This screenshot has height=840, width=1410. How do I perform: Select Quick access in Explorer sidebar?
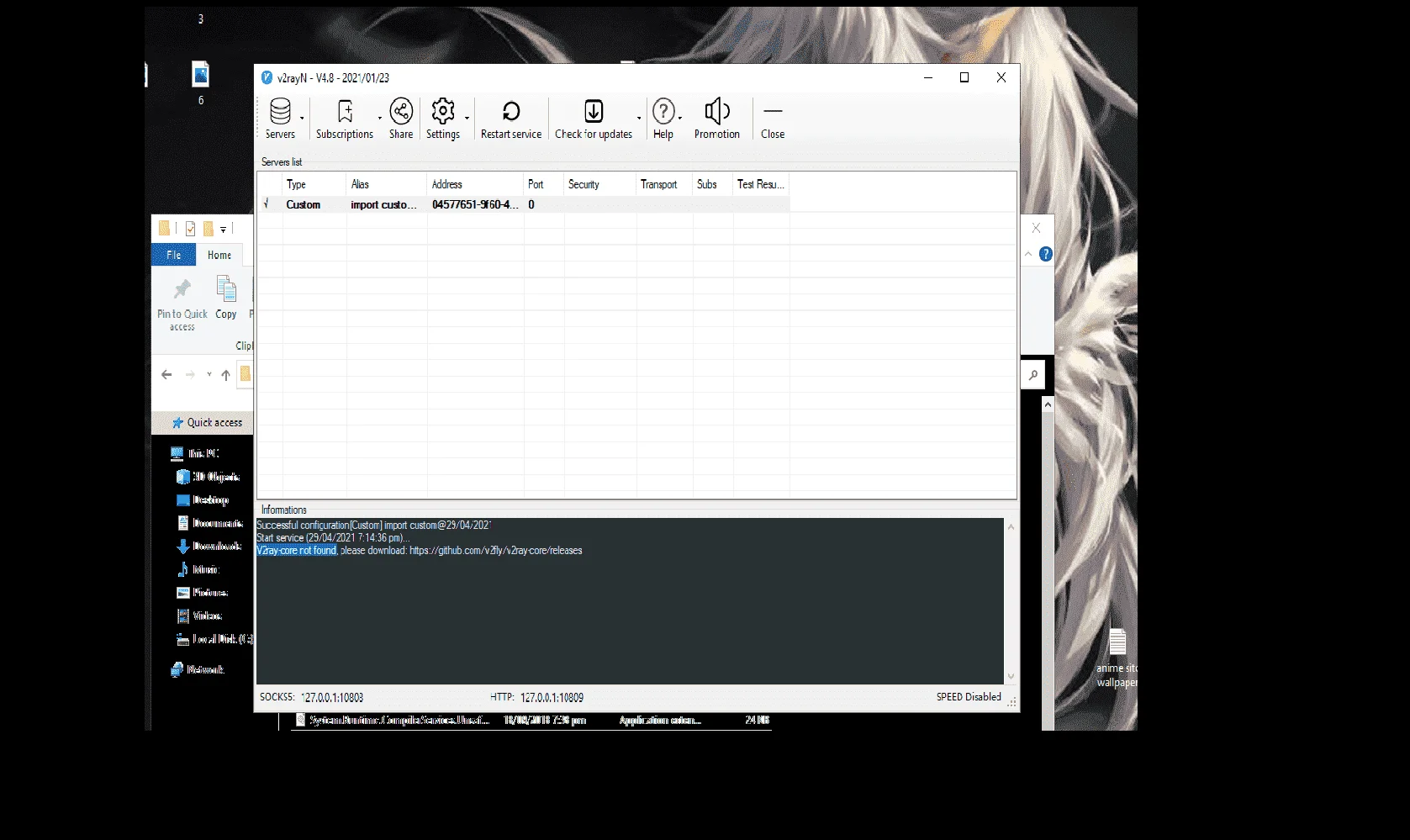pos(207,423)
